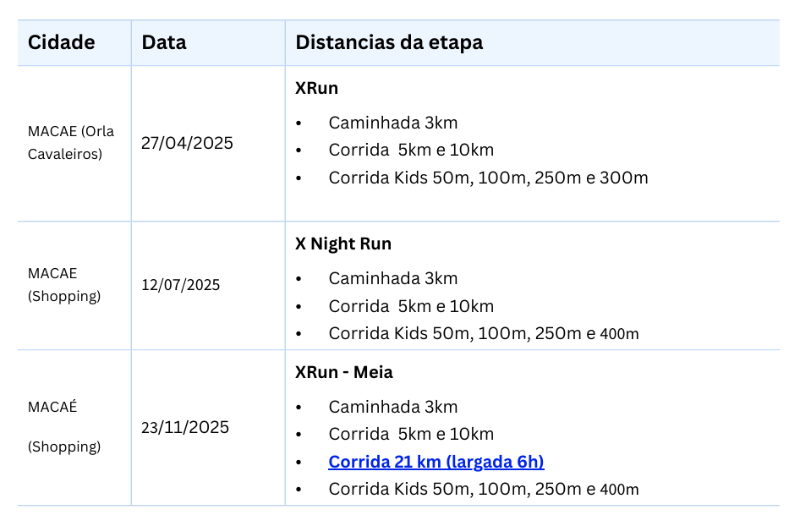Click the Cidade column header
The image size is (800, 513).
coord(61,42)
